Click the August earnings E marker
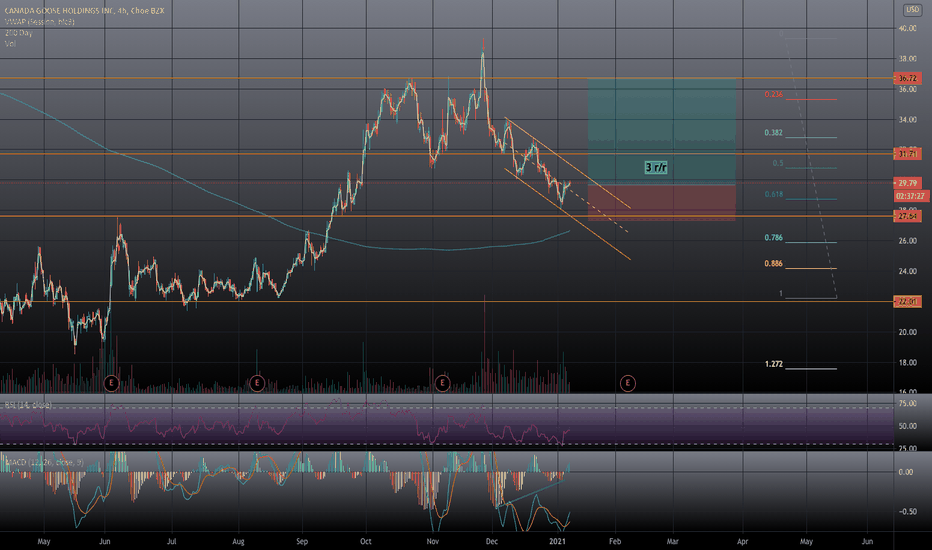 (x=257, y=383)
